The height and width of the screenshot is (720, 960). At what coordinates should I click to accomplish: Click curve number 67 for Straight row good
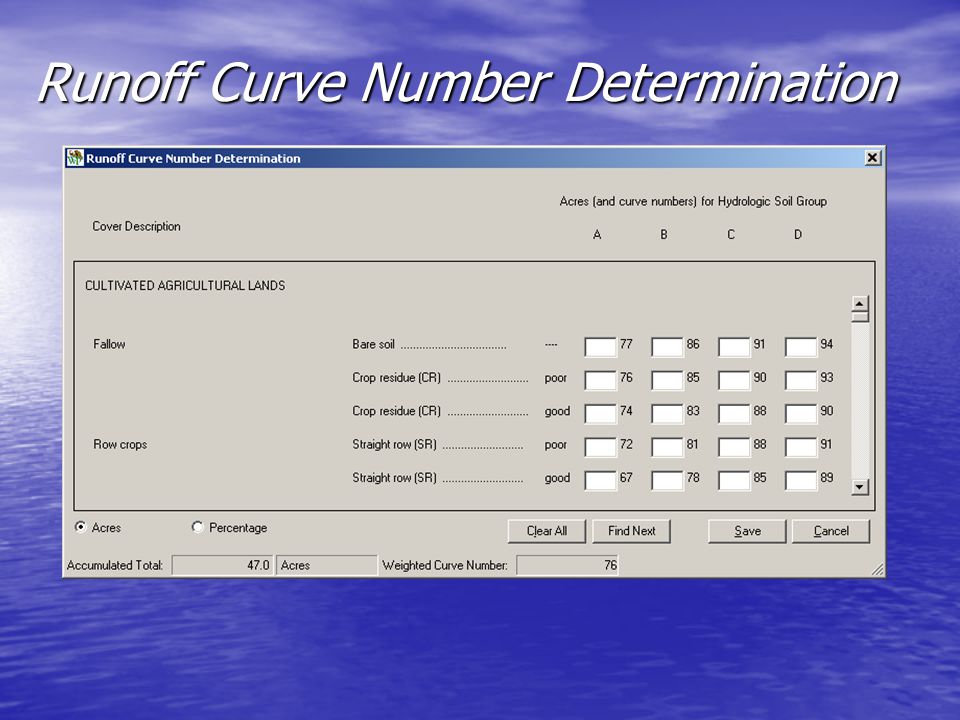(x=626, y=478)
